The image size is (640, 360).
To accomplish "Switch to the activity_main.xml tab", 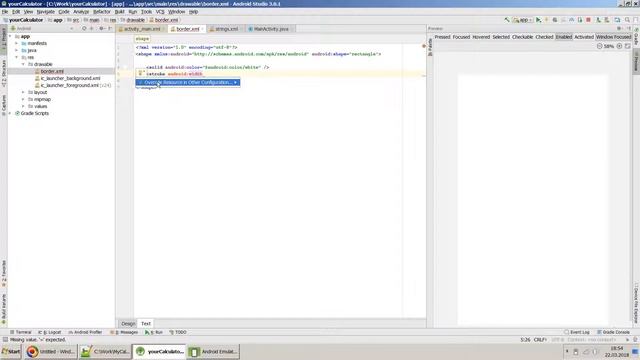I will (x=142, y=29).
